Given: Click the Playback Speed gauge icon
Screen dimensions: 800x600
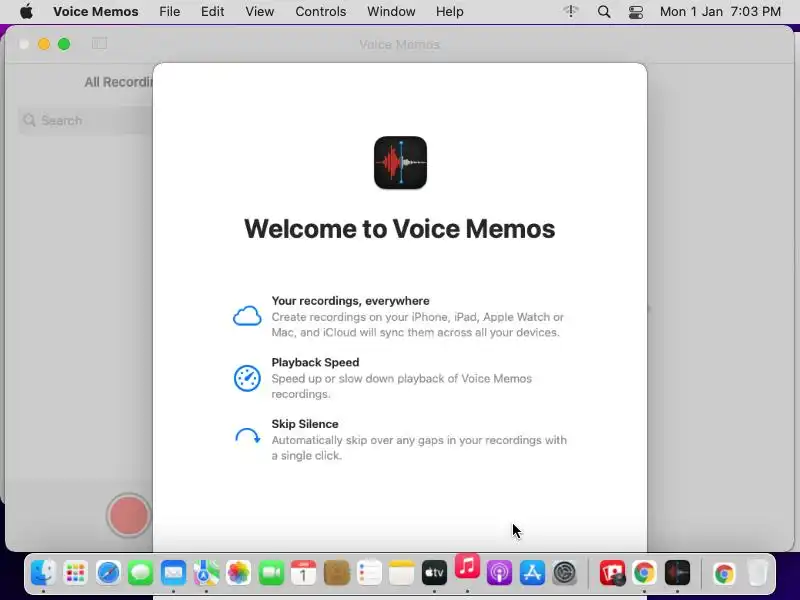Looking at the screenshot, I should coord(247,378).
